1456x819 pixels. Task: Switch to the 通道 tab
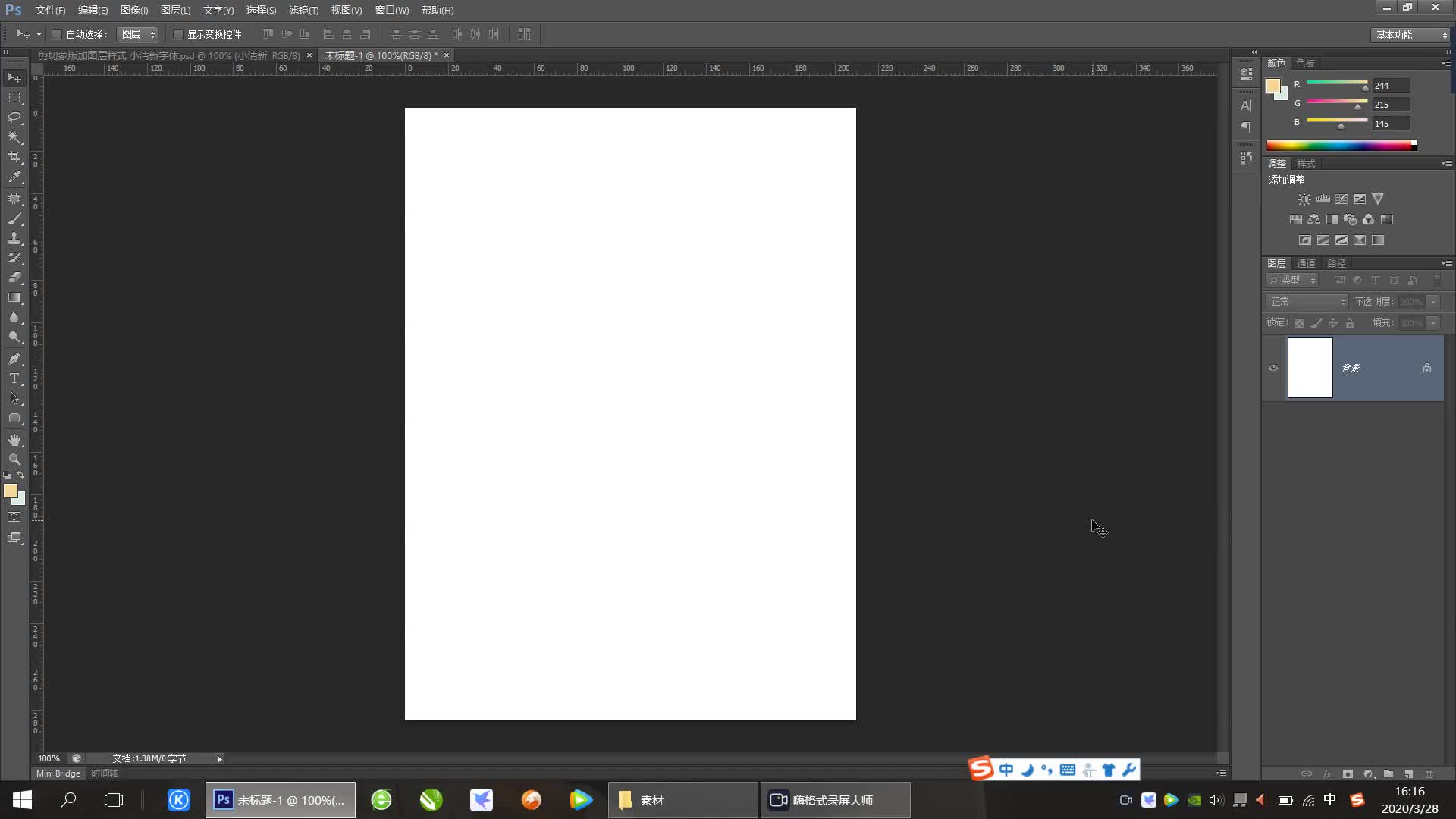coord(1306,263)
